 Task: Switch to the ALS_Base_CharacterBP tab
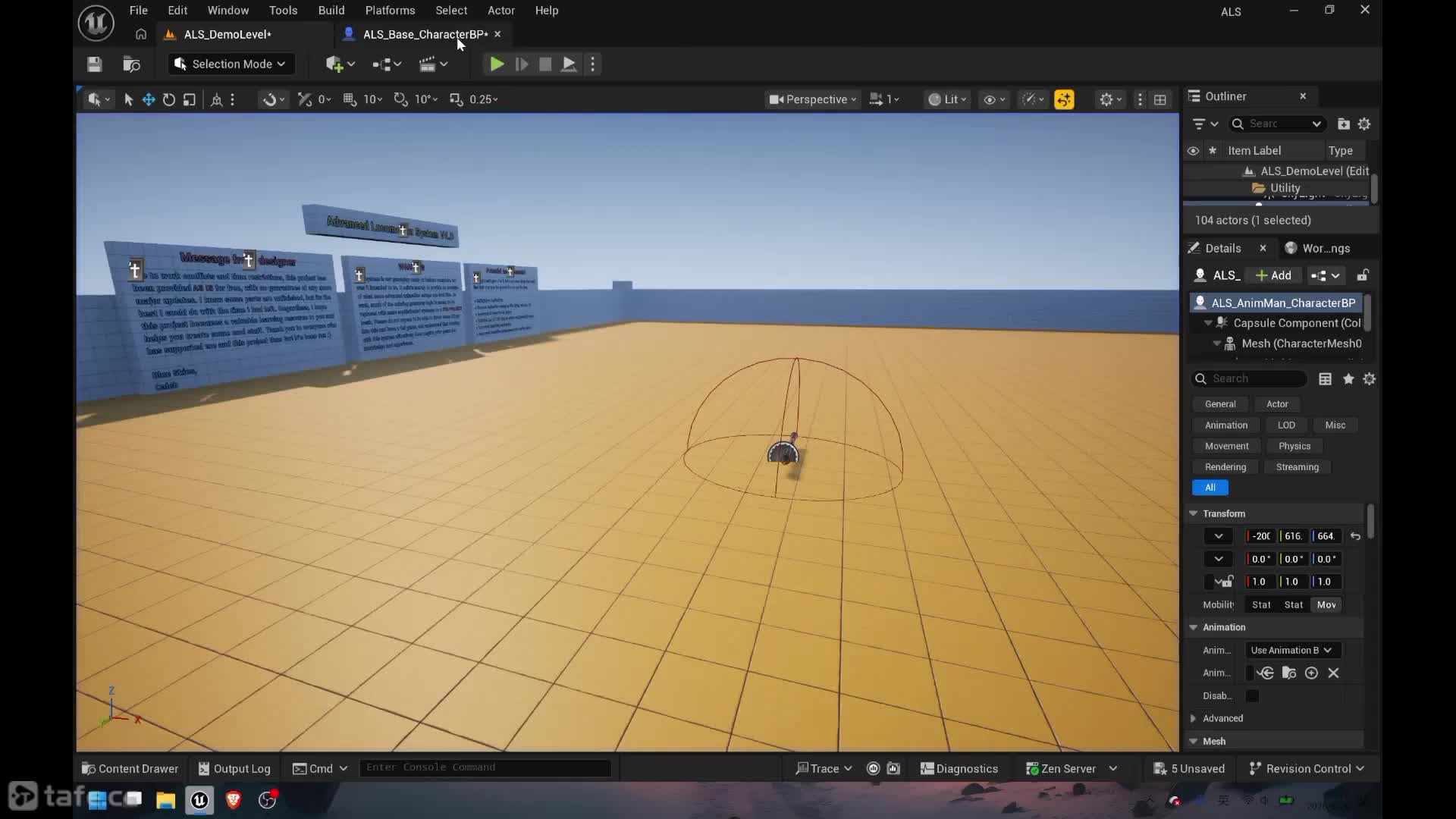coord(425,34)
